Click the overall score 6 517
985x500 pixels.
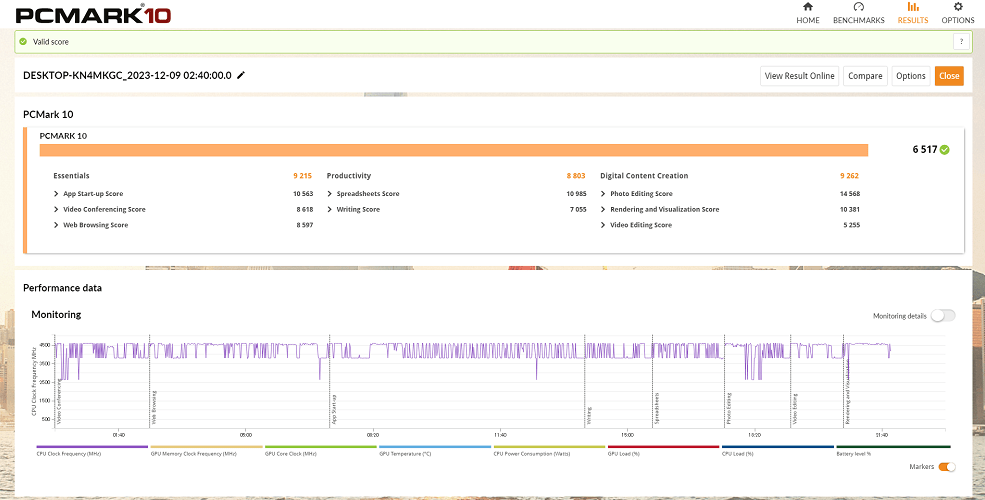[x=925, y=149]
